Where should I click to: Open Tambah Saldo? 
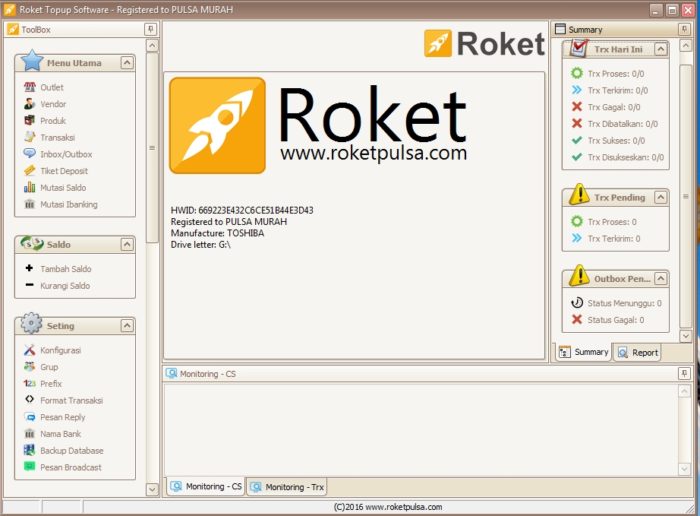66,269
